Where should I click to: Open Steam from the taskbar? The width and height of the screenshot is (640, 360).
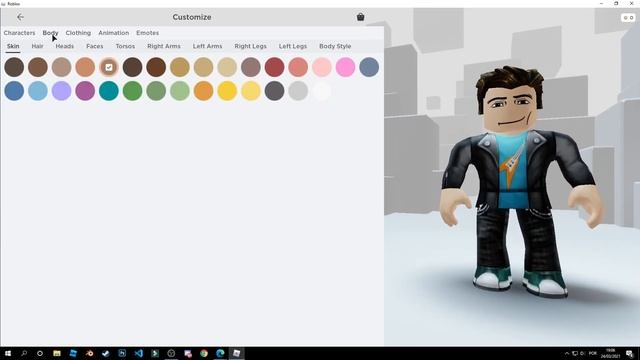[106, 353]
